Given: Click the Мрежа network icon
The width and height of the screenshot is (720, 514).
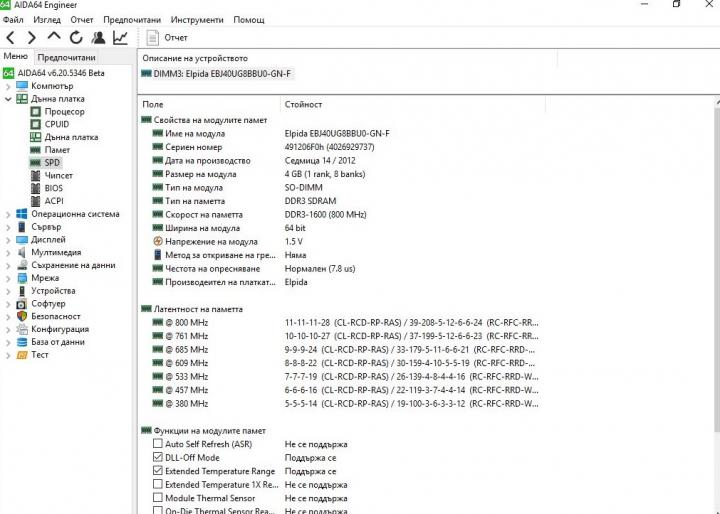Looking at the screenshot, I should 22,278.
